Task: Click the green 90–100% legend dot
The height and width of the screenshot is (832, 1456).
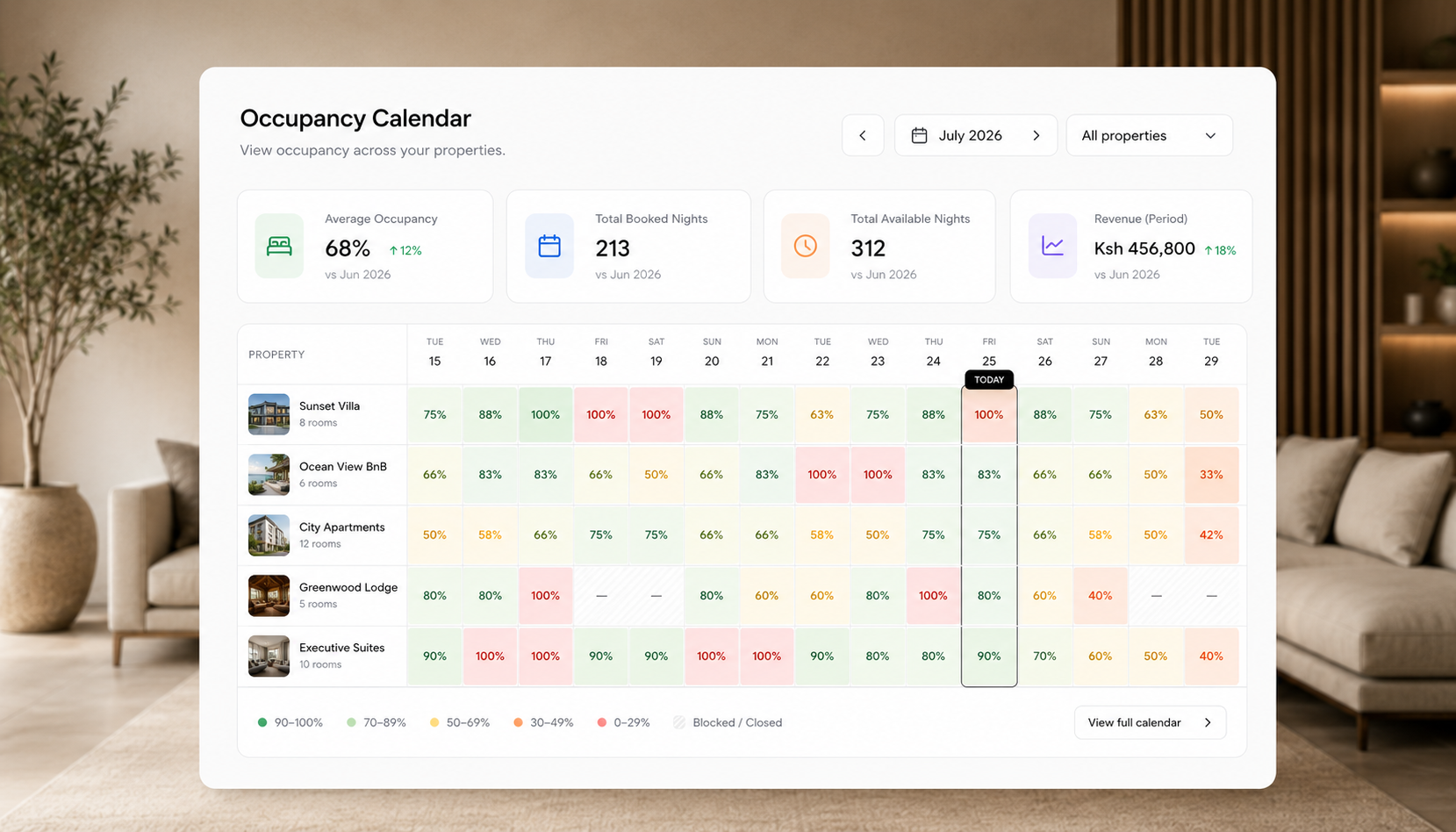Action: tap(262, 722)
